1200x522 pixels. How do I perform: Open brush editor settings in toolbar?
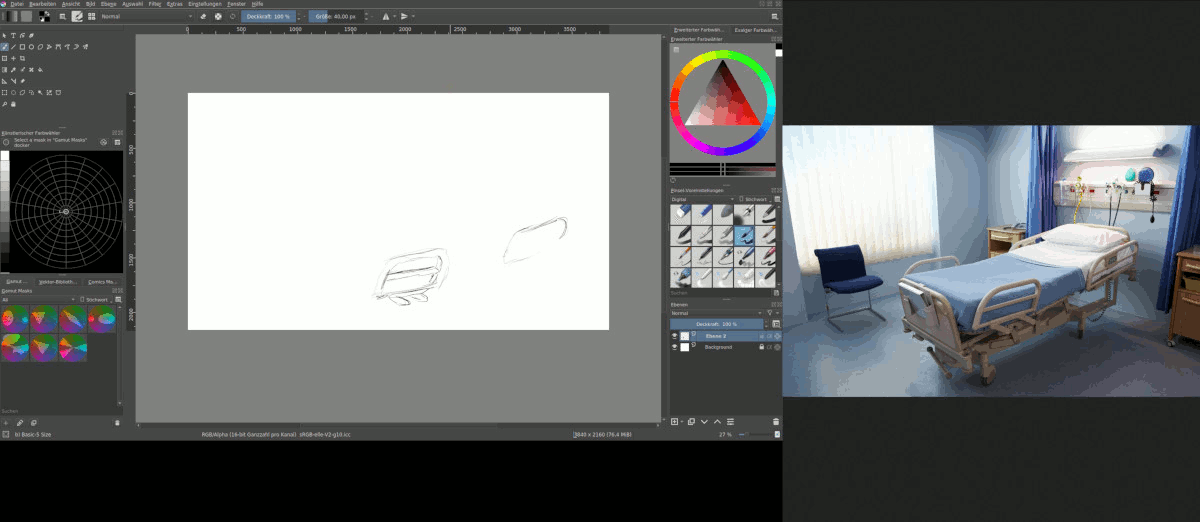coord(77,16)
